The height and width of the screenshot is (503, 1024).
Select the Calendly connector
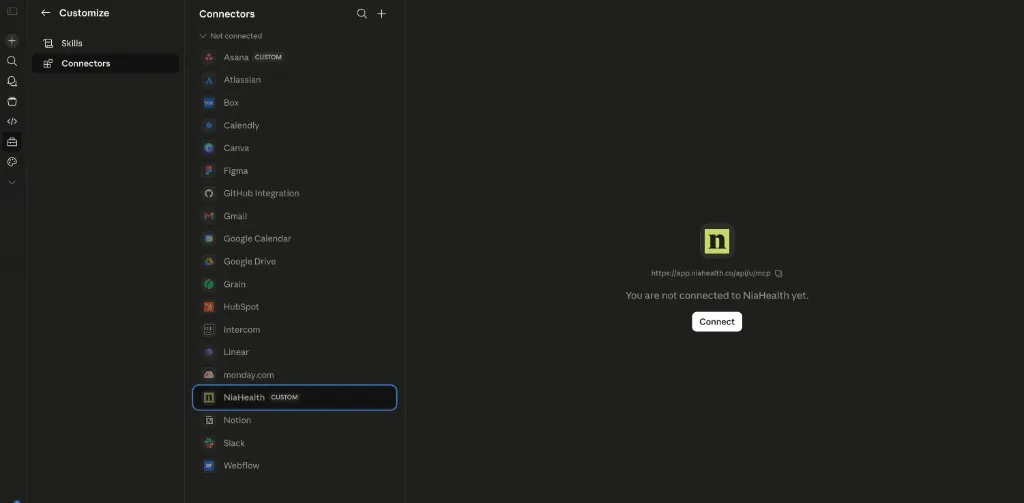[x=295, y=125]
